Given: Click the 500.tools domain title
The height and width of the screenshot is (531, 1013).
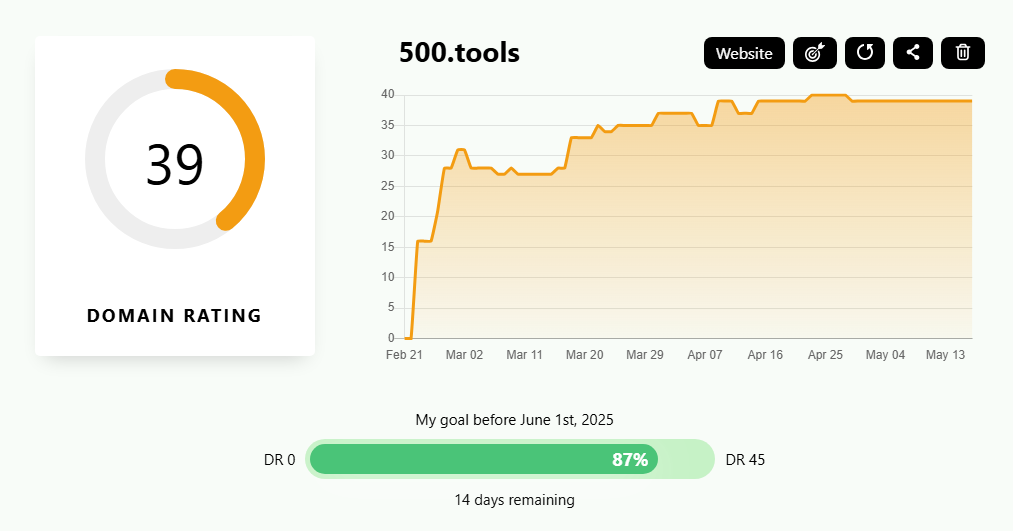Looking at the screenshot, I should coord(459,53).
